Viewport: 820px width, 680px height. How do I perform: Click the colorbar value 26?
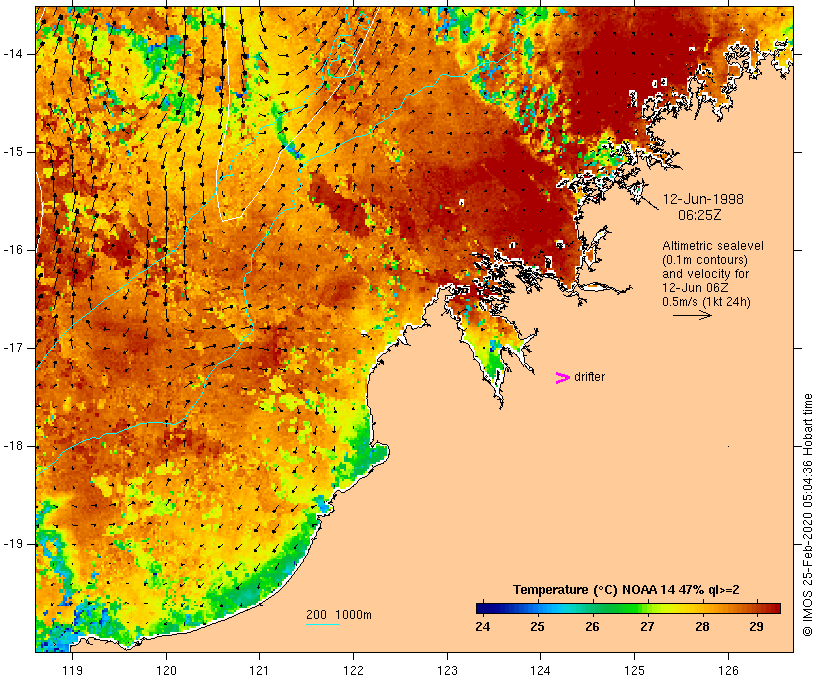click(x=592, y=627)
